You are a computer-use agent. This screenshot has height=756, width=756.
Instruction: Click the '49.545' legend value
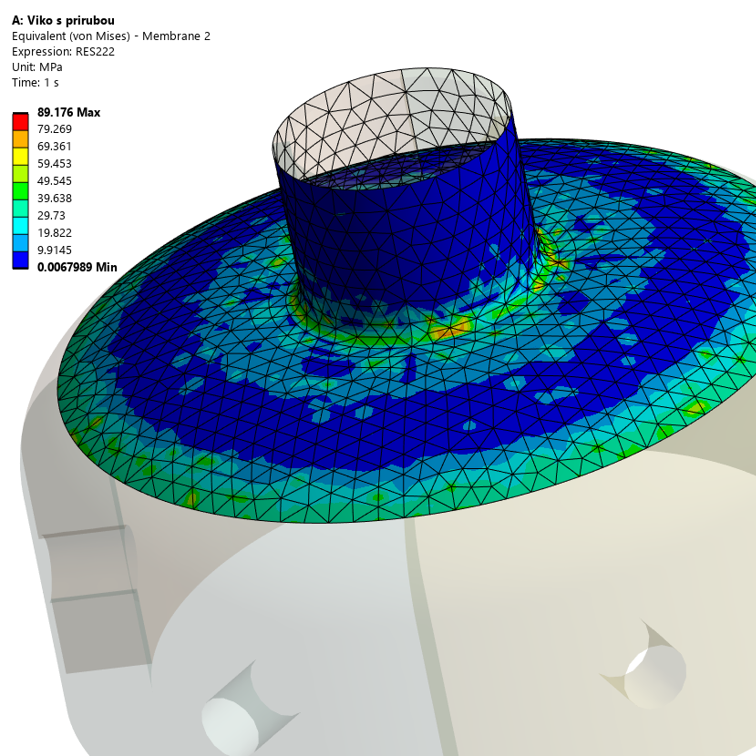point(54,181)
